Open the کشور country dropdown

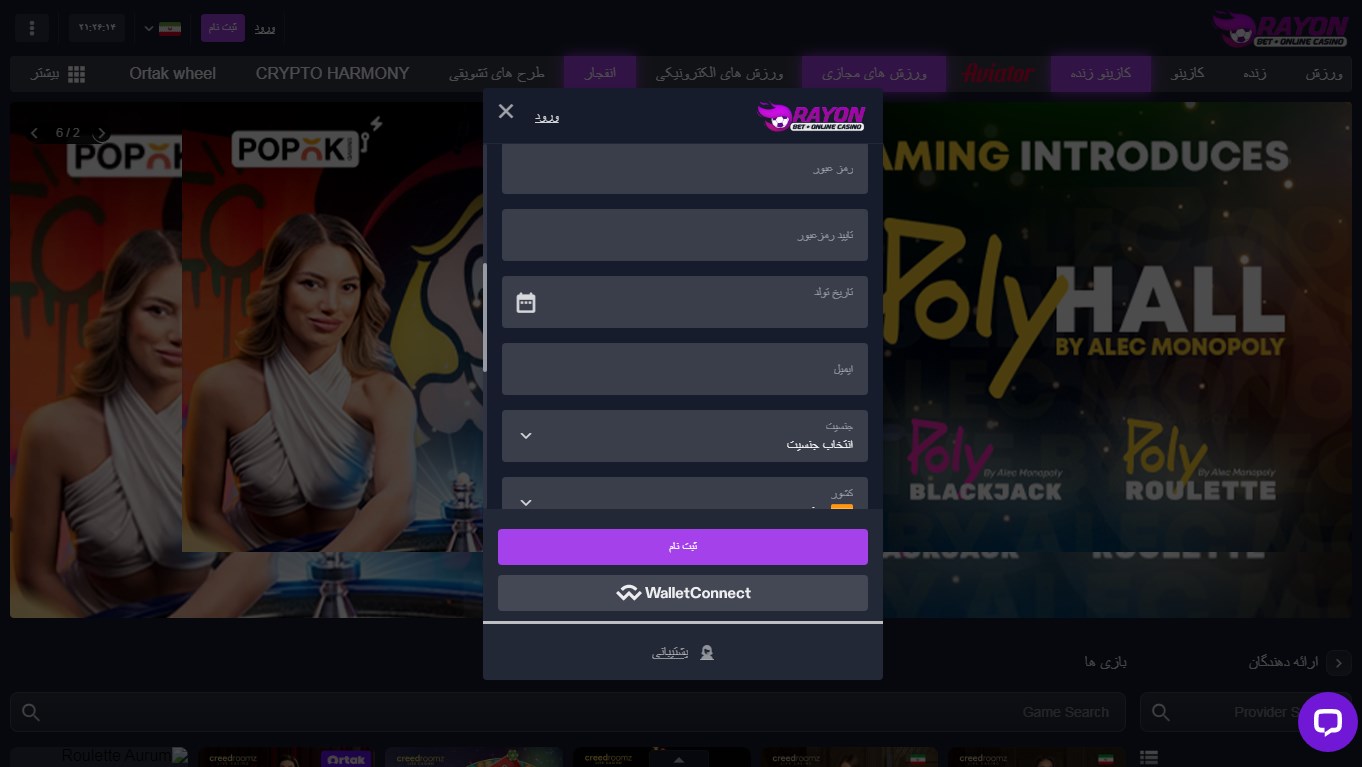point(685,493)
